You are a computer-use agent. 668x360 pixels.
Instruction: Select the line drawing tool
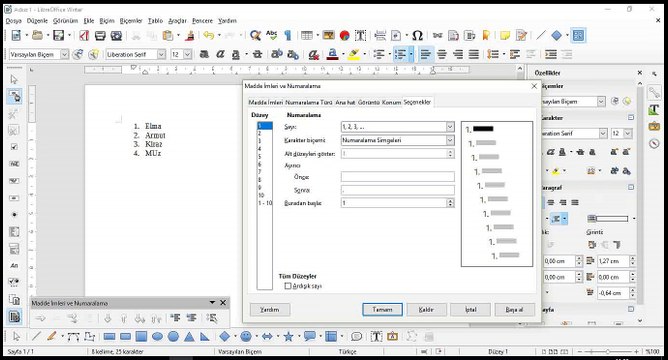point(36,337)
